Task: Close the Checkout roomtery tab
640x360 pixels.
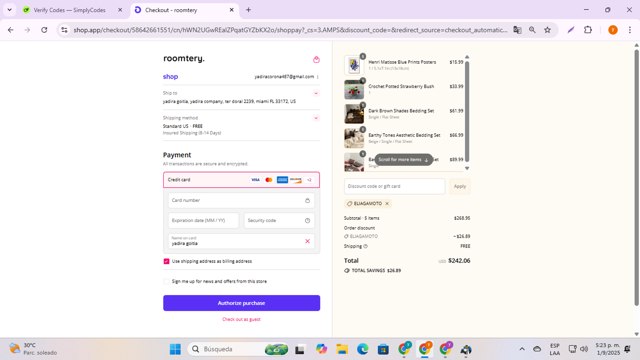Action: 231,10
